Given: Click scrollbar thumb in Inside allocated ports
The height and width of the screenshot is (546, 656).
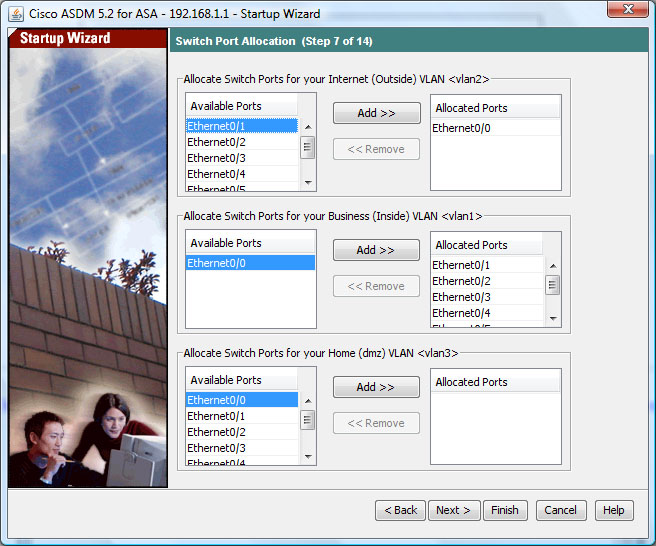Looking at the screenshot, I should [x=552, y=285].
